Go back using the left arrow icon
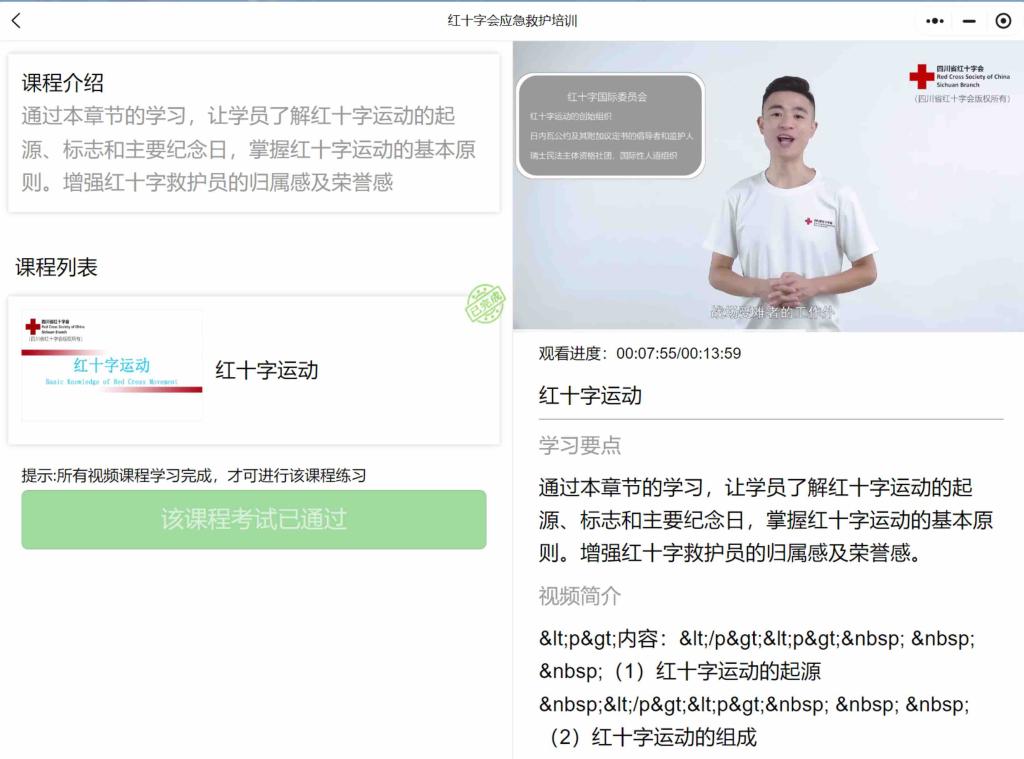Screen dimensions: 1024x759 16,21
